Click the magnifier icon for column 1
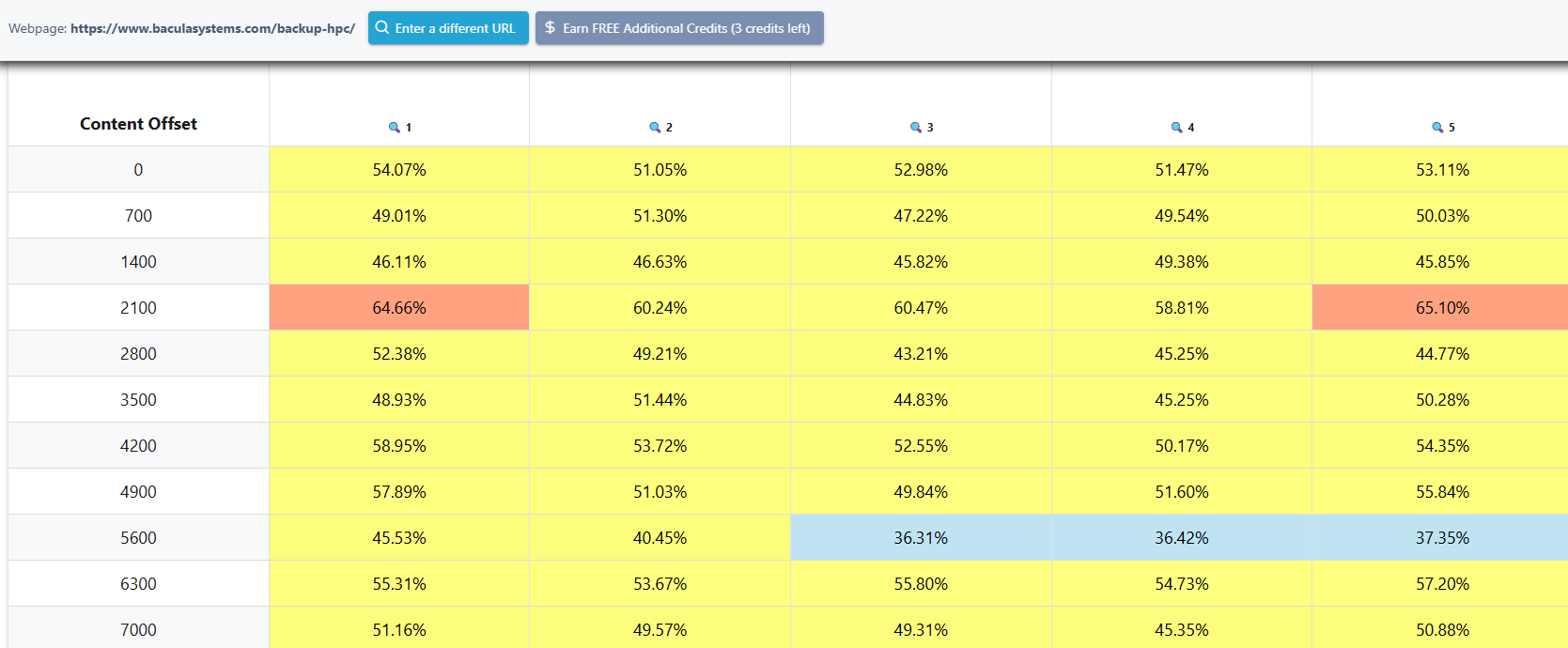1568x648 pixels. pos(395,128)
